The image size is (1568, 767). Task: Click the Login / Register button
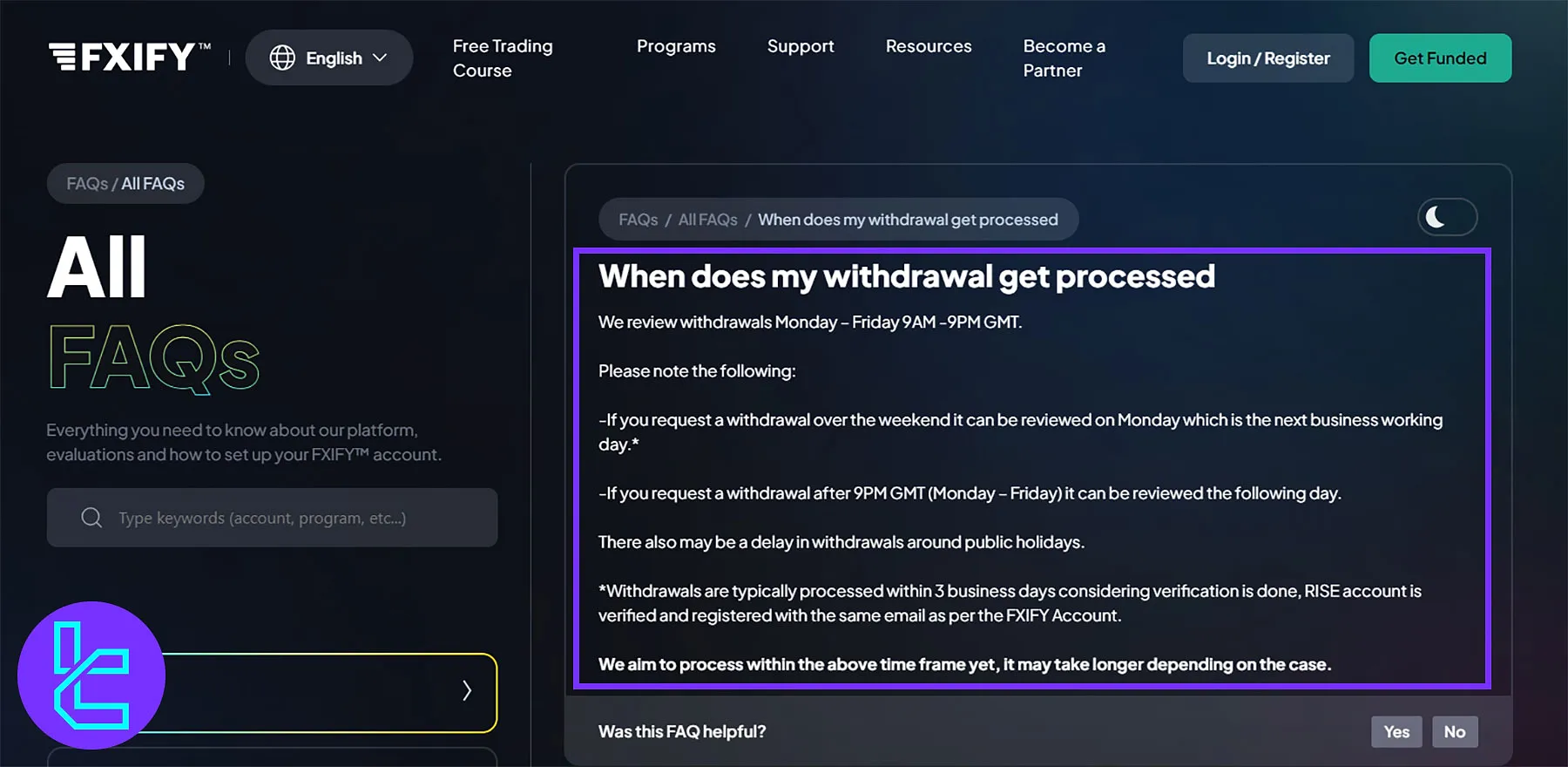1267,58
